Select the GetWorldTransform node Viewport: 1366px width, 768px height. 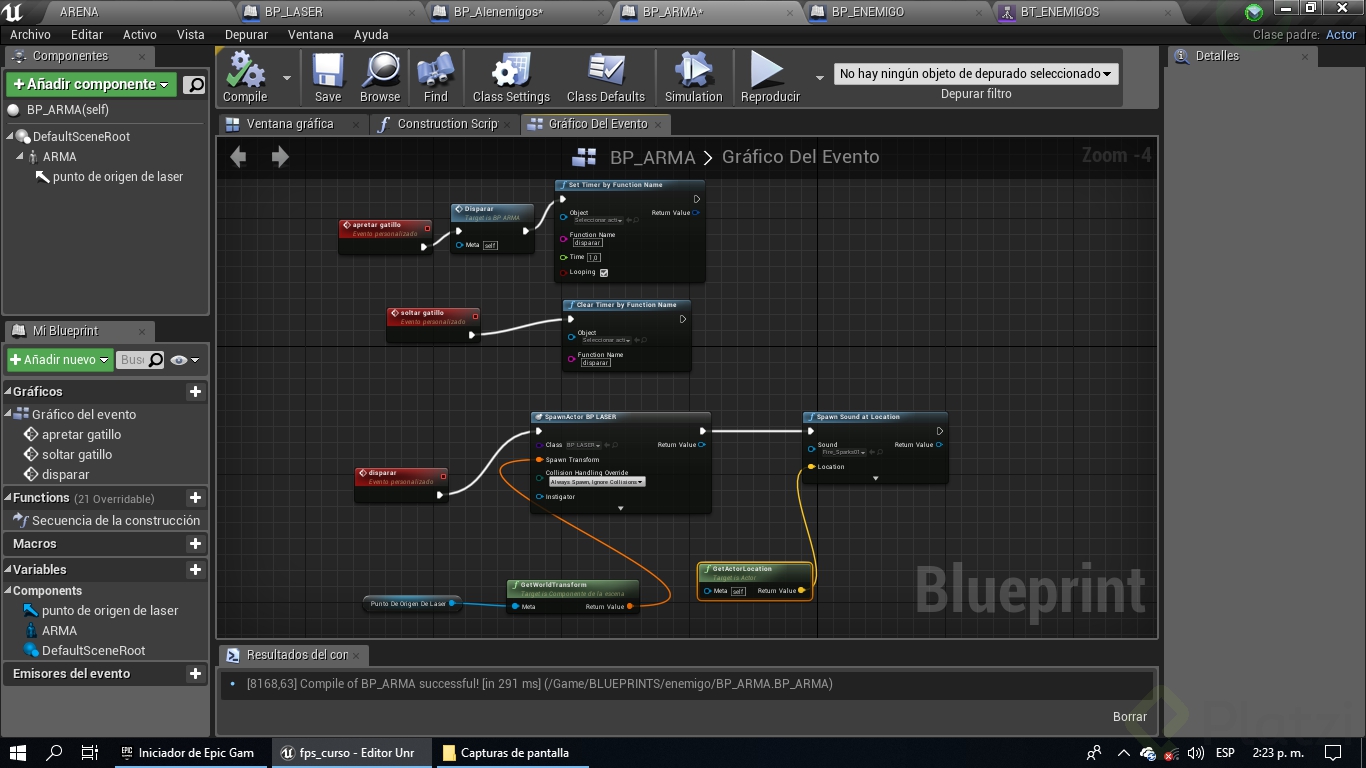tap(573, 596)
